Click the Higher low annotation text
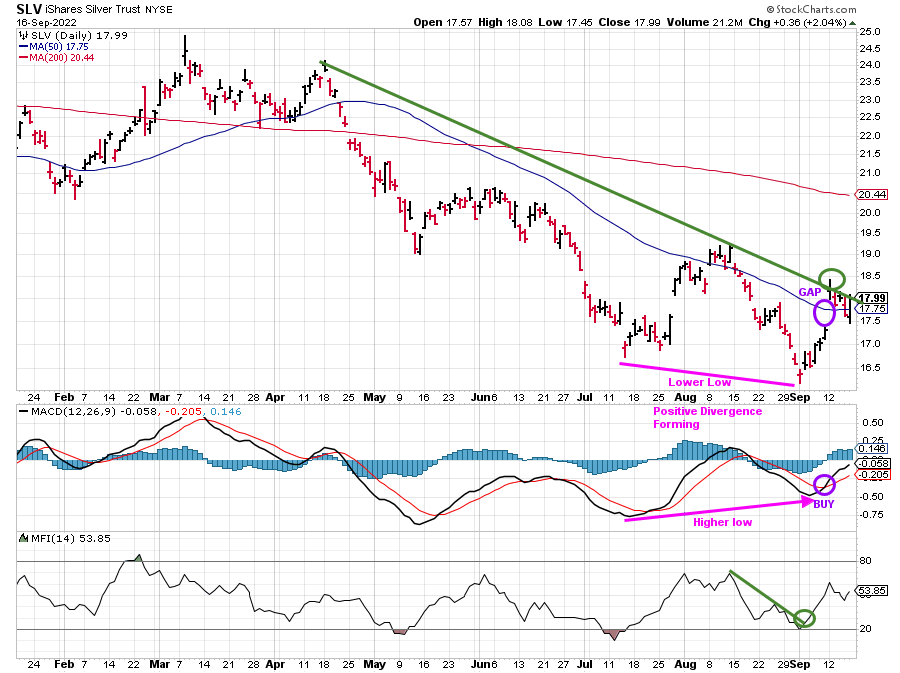 (x=722, y=522)
